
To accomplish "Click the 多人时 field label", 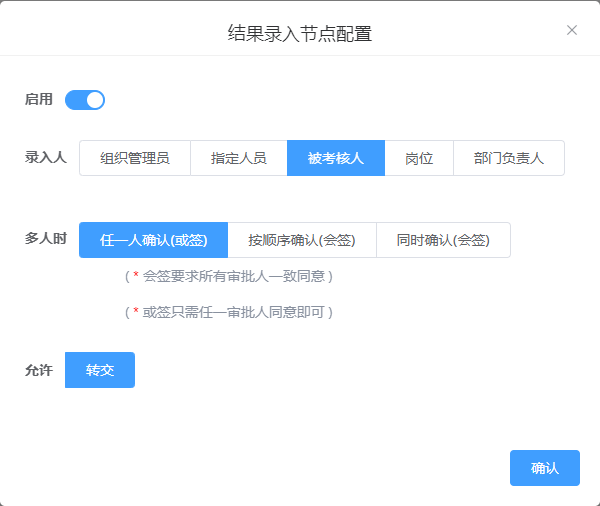I will point(46,240).
